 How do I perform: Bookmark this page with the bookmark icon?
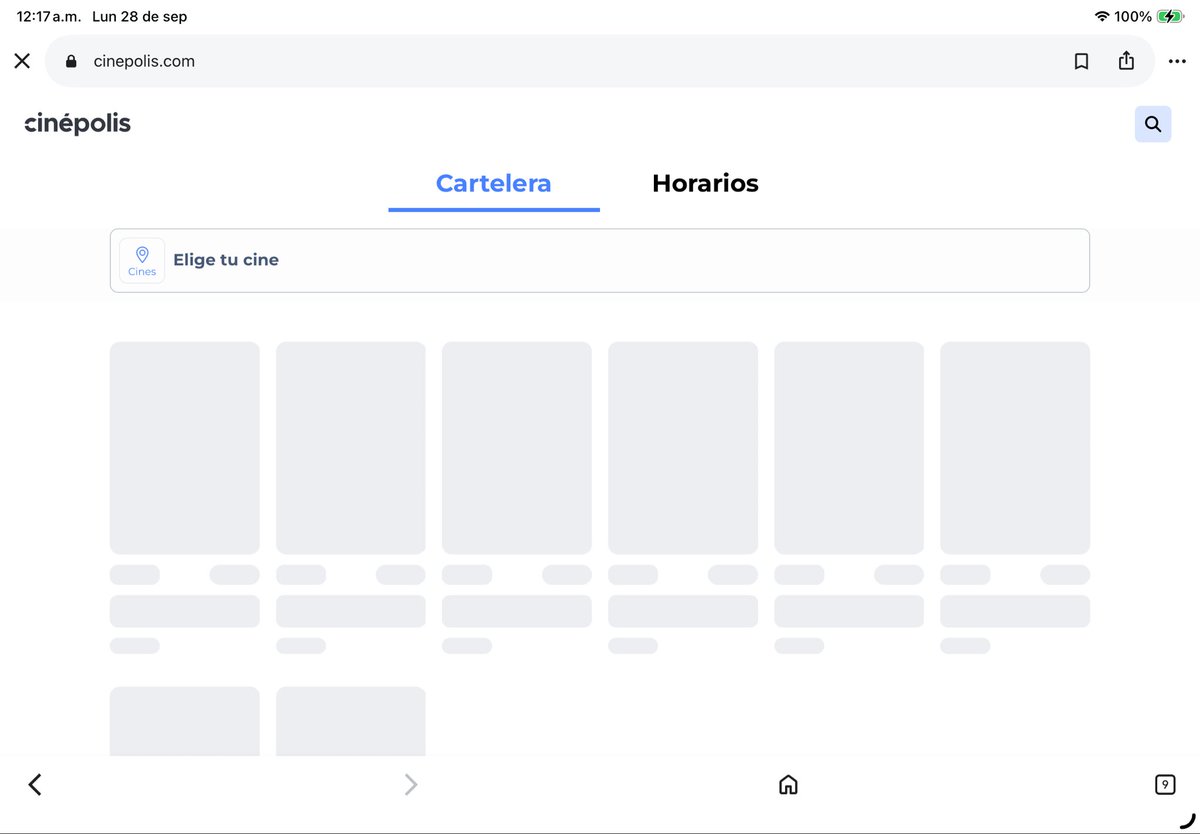tap(1081, 61)
